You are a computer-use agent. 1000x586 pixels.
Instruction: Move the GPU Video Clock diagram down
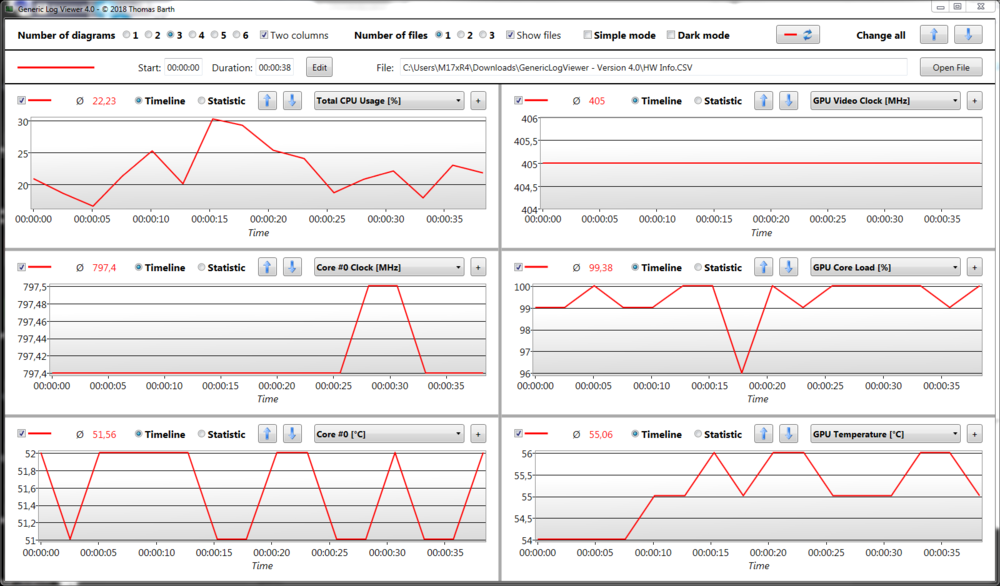[x=788, y=100]
